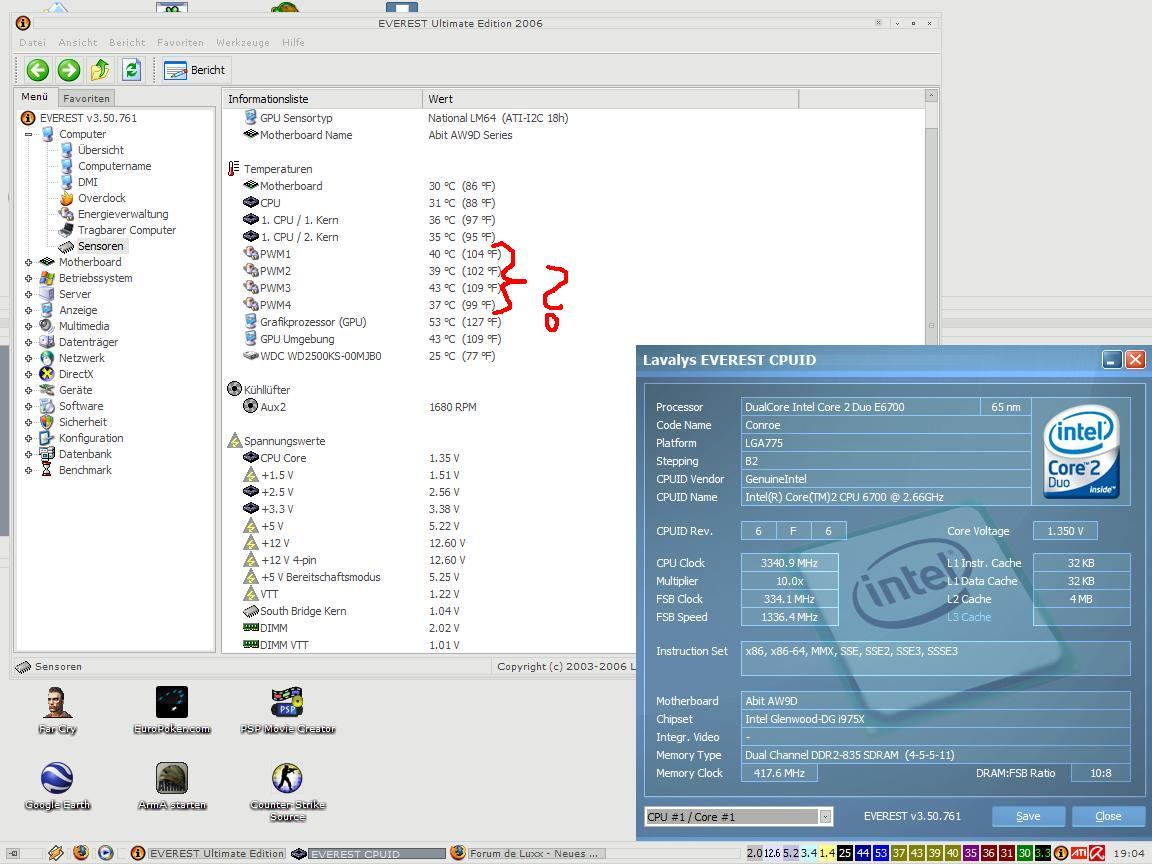
Task: Open the PSP Movie Creator desktop icon
Action: pyautogui.click(x=287, y=710)
